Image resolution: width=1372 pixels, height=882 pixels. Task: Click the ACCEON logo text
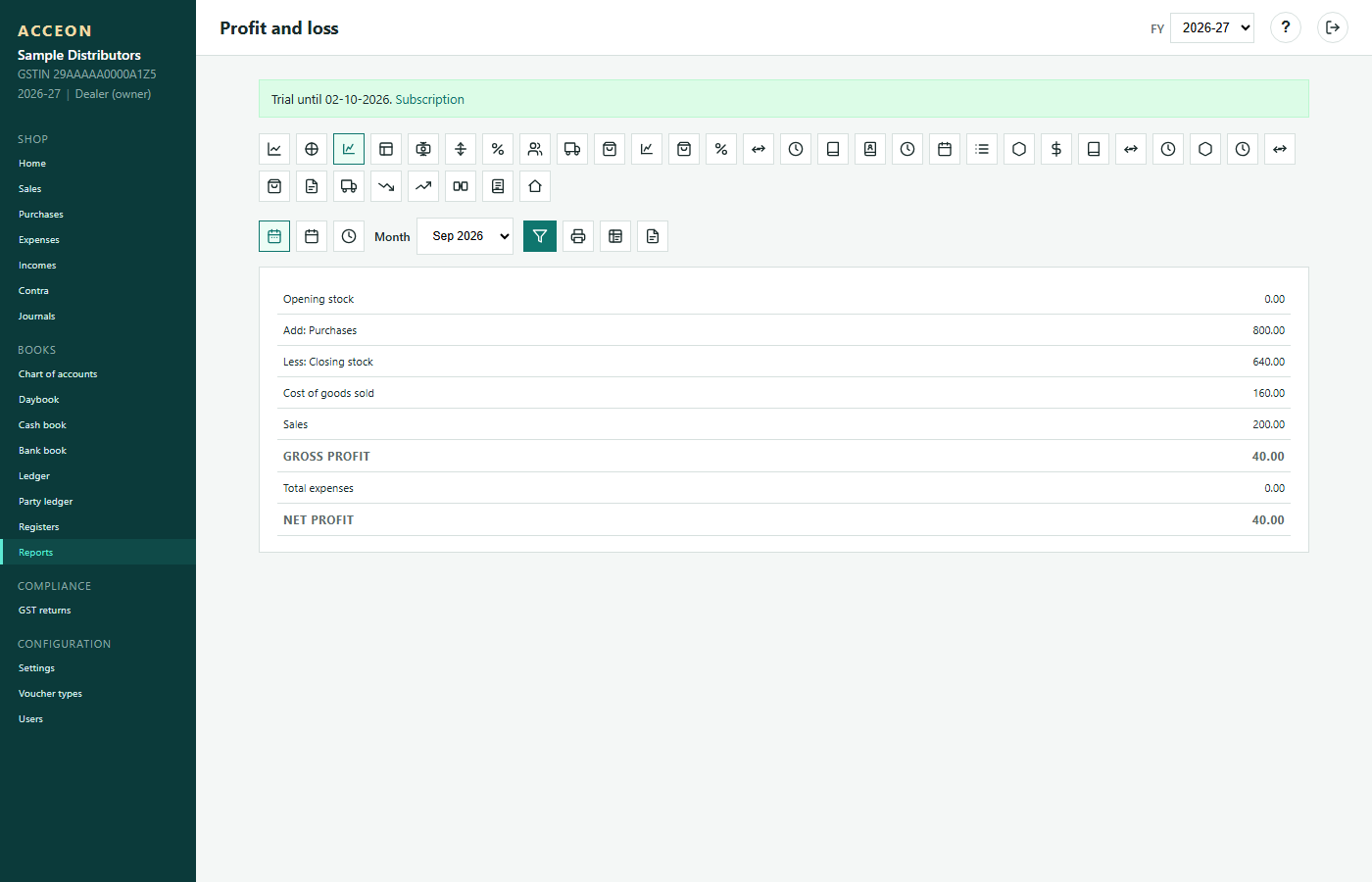click(x=55, y=31)
